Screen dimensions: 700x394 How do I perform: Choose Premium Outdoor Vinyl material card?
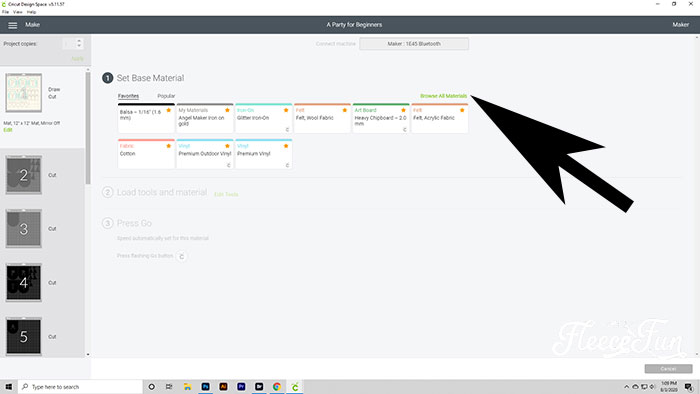(205, 154)
